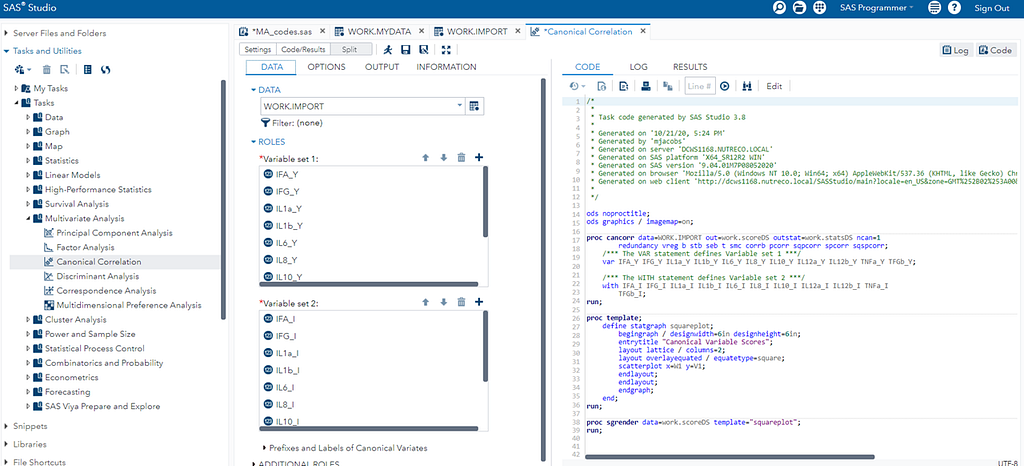
Task: Click the Sign Out link
Action: (x=991, y=8)
